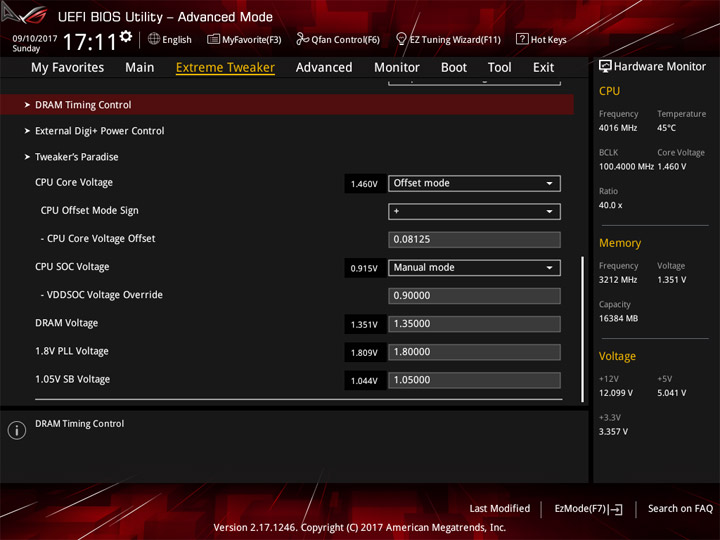Click the 1.05V SB Voltage label
The image size is (720, 540).
(x=73, y=379)
